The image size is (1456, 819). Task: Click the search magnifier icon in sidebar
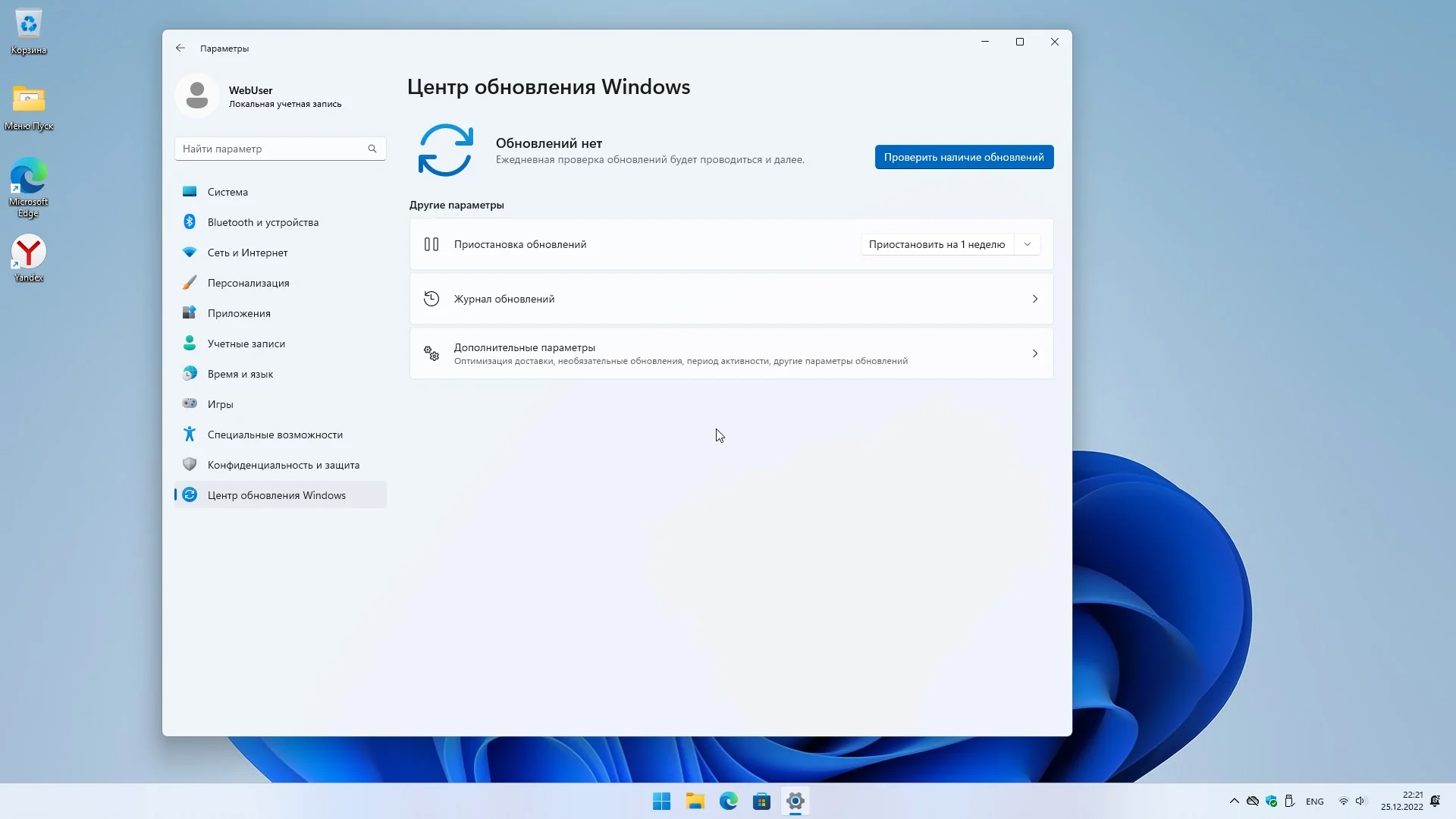click(372, 149)
